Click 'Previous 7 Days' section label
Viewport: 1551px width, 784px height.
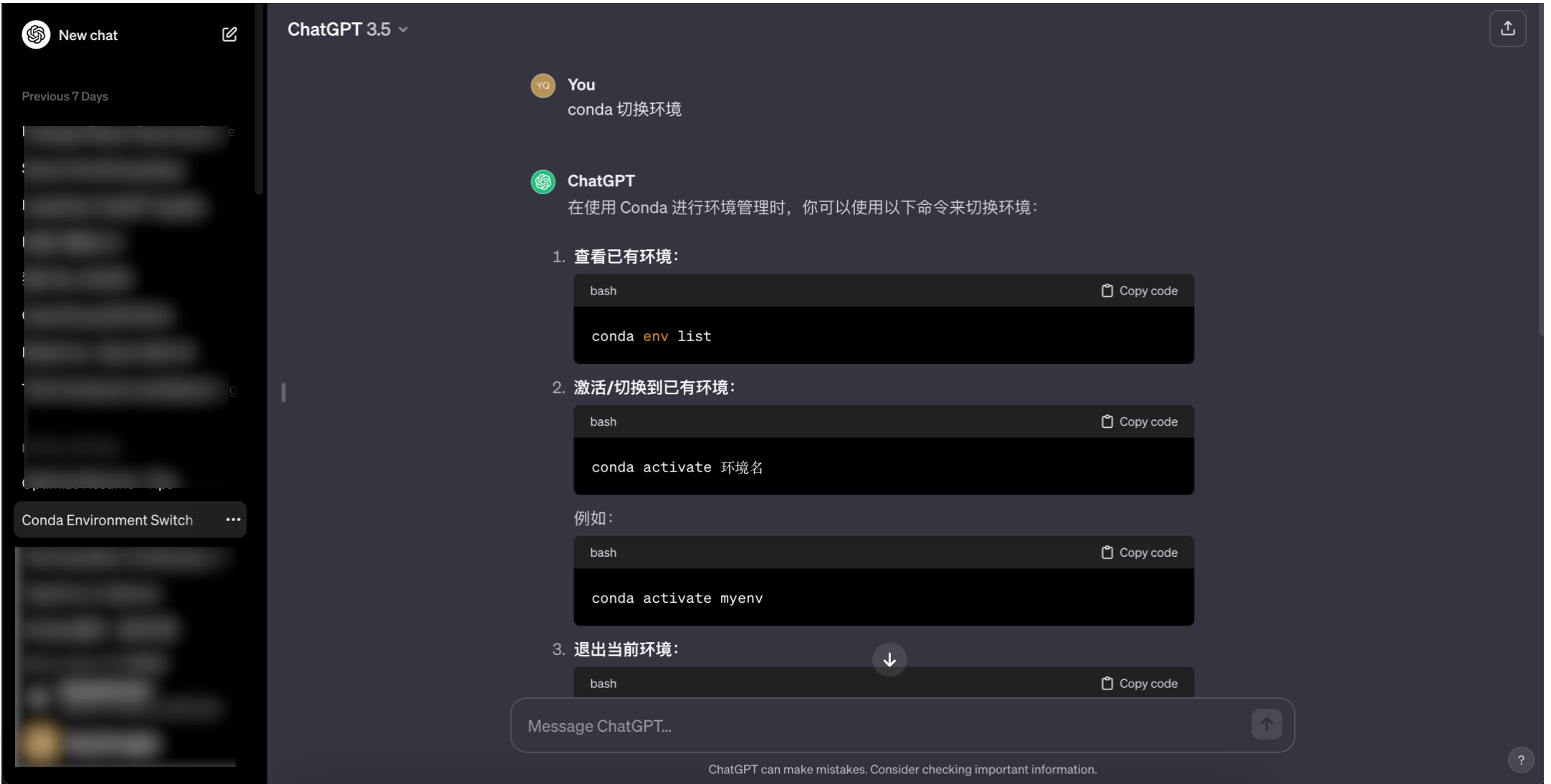(x=65, y=96)
